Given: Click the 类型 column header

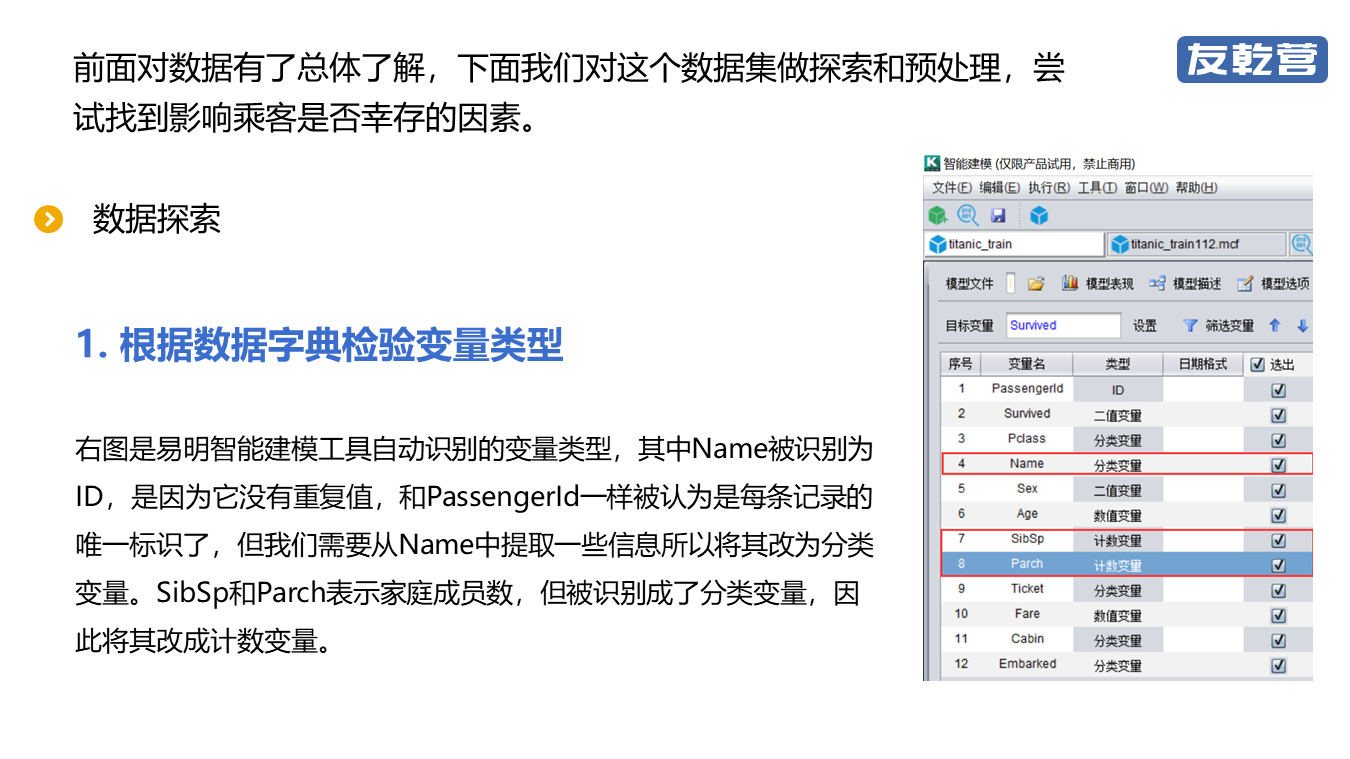Looking at the screenshot, I should click(1117, 364).
